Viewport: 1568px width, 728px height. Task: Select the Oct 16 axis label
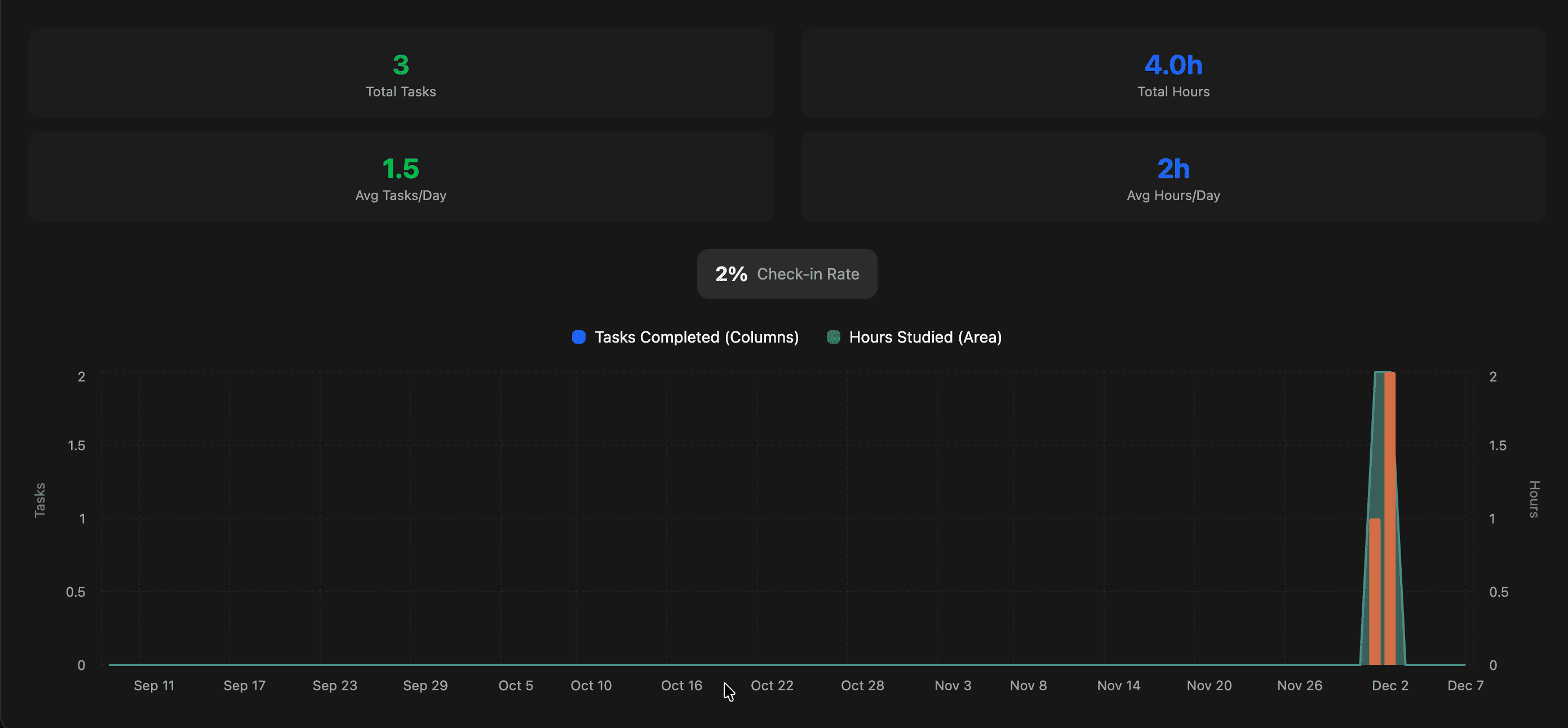coord(681,685)
